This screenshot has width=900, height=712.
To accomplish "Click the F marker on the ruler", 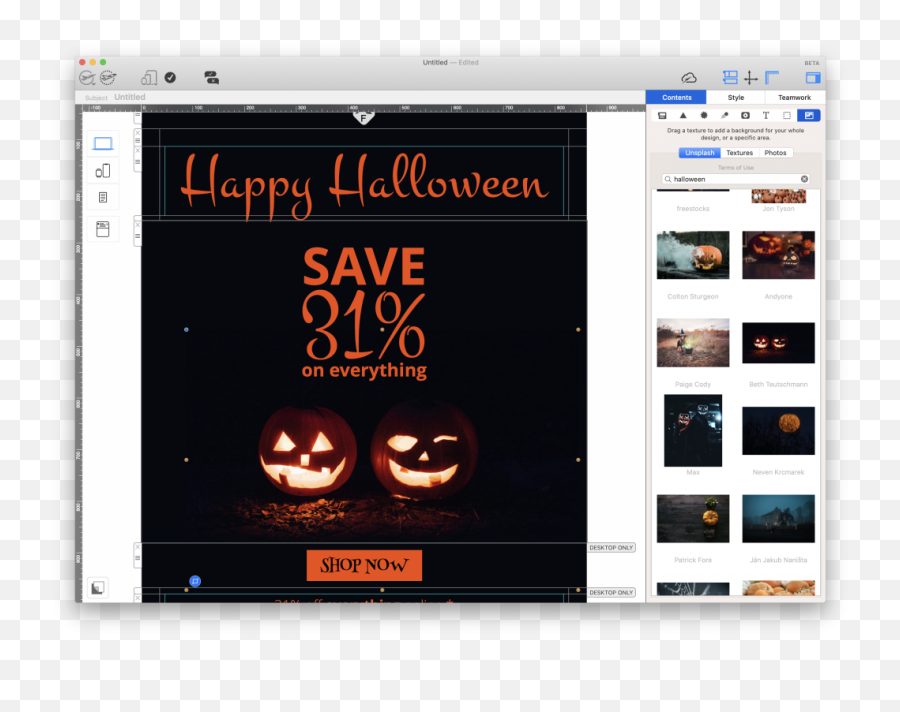I will (363, 118).
